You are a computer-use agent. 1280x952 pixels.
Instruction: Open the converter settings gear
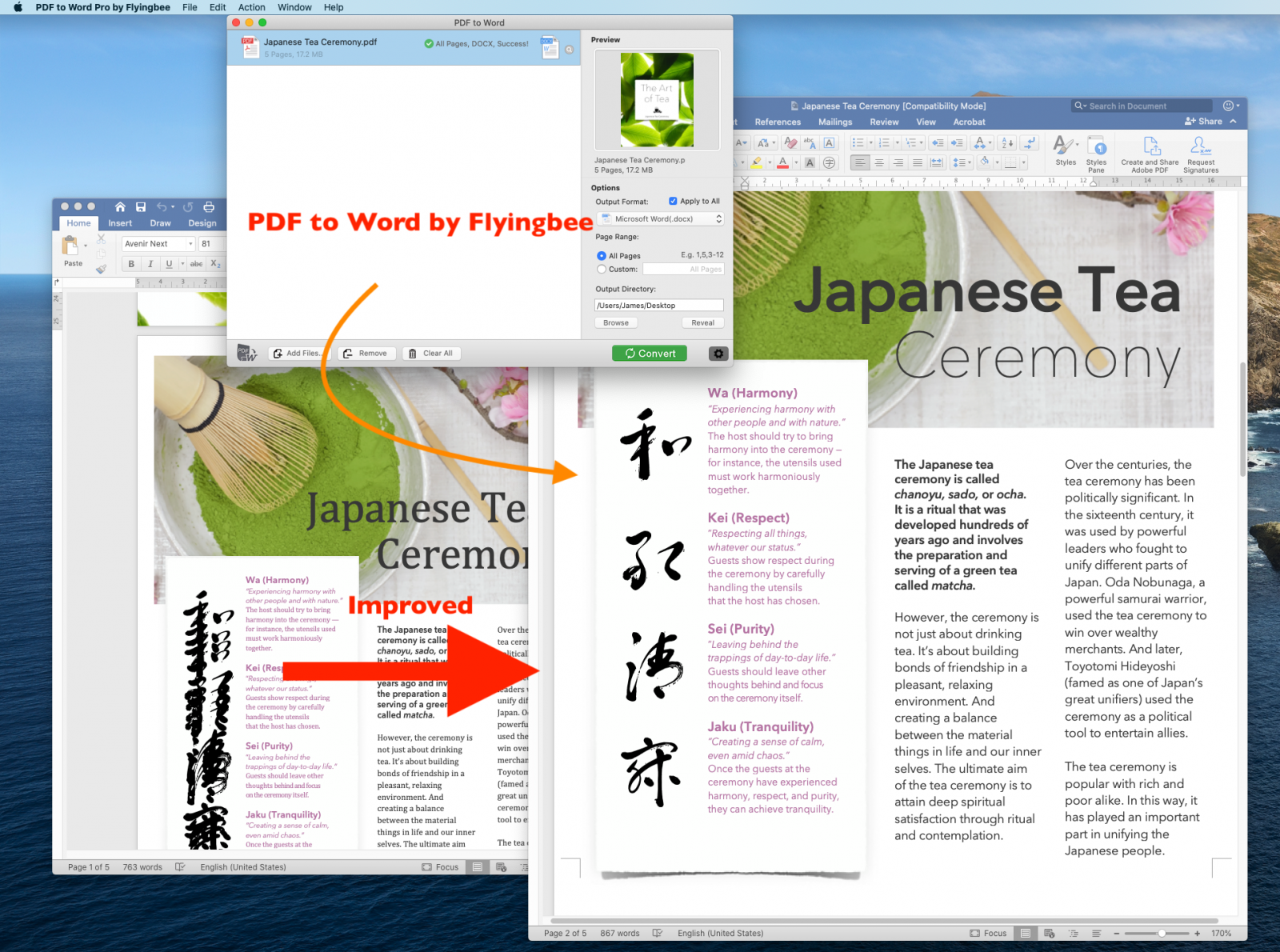718,353
